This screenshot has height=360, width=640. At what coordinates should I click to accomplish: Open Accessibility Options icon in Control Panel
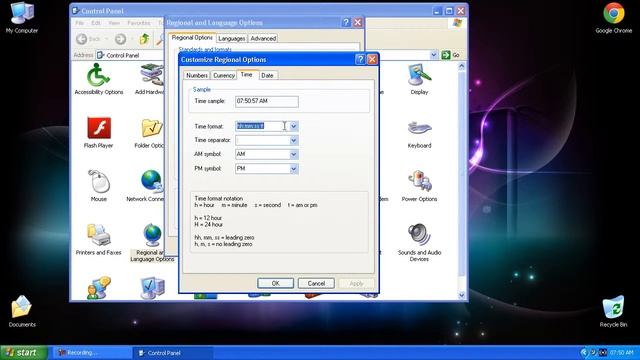coord(98,80)
